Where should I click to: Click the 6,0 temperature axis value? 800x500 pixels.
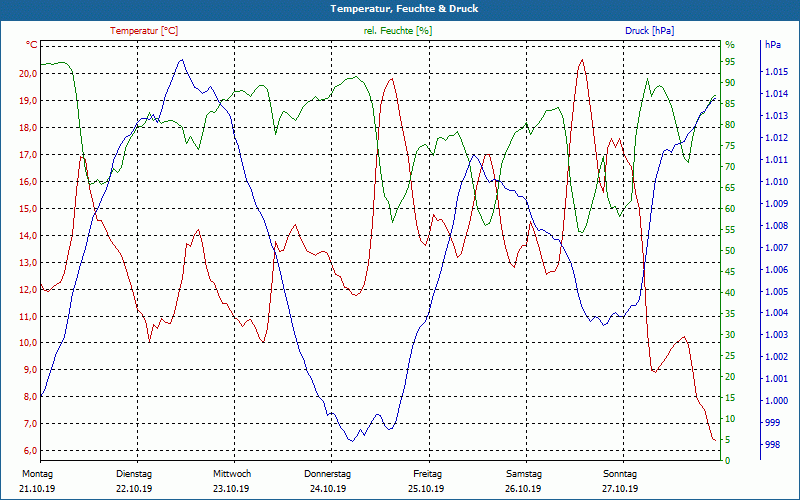pos(30,451)
